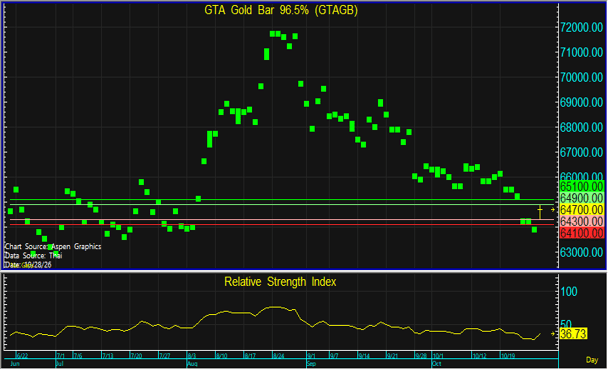Select the 7/13 date axis label

[107, 356]
